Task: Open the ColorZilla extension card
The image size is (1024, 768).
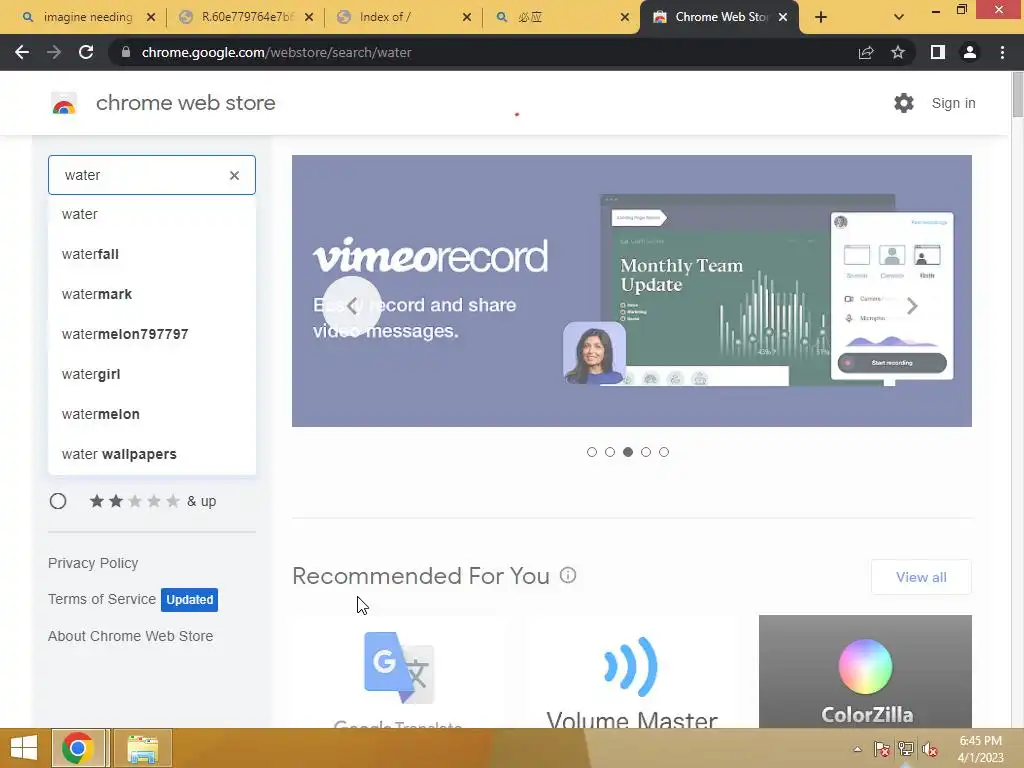Action: [x=865, y=673]
